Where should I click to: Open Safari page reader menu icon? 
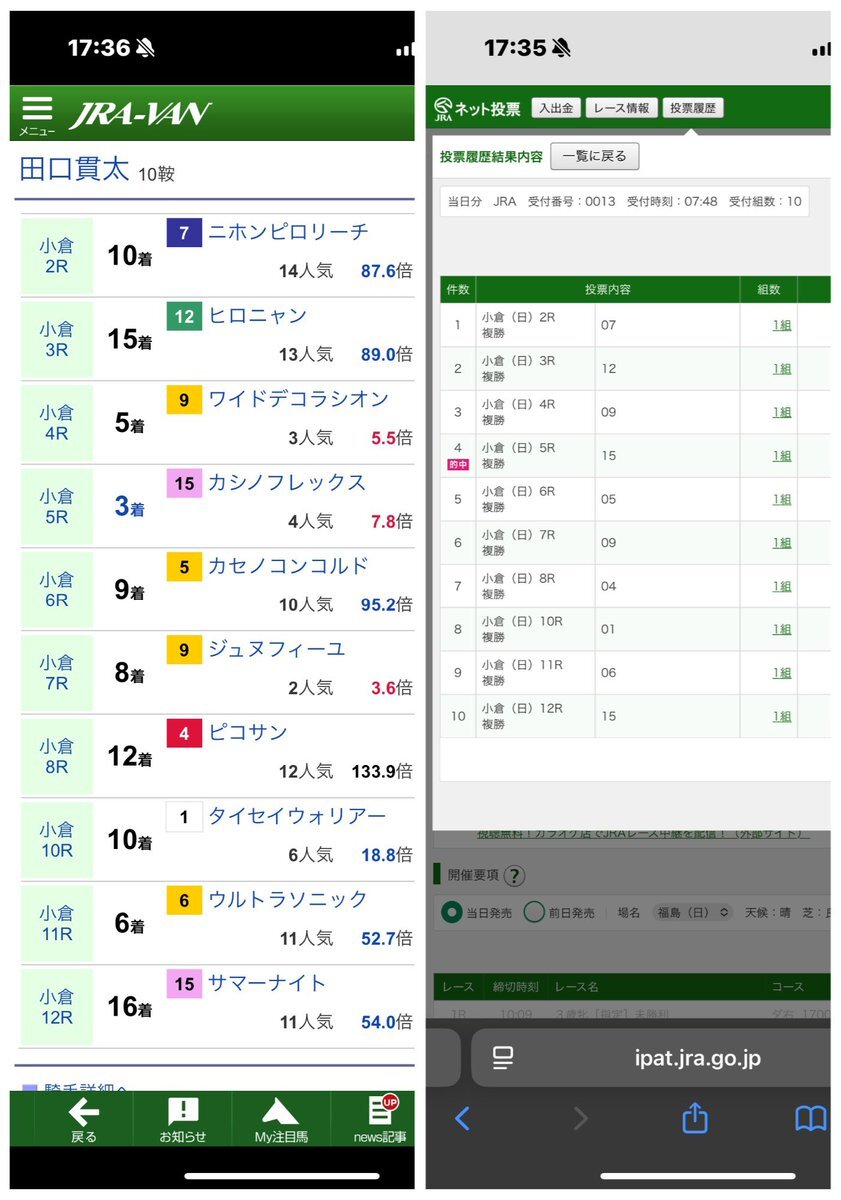click(x=503, y=1057)
